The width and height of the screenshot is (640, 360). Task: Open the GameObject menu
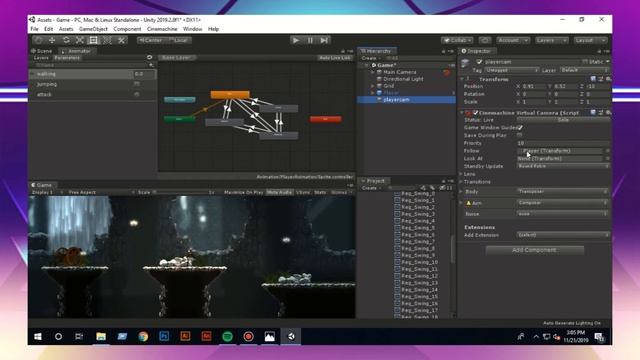(x=93, y=29)
